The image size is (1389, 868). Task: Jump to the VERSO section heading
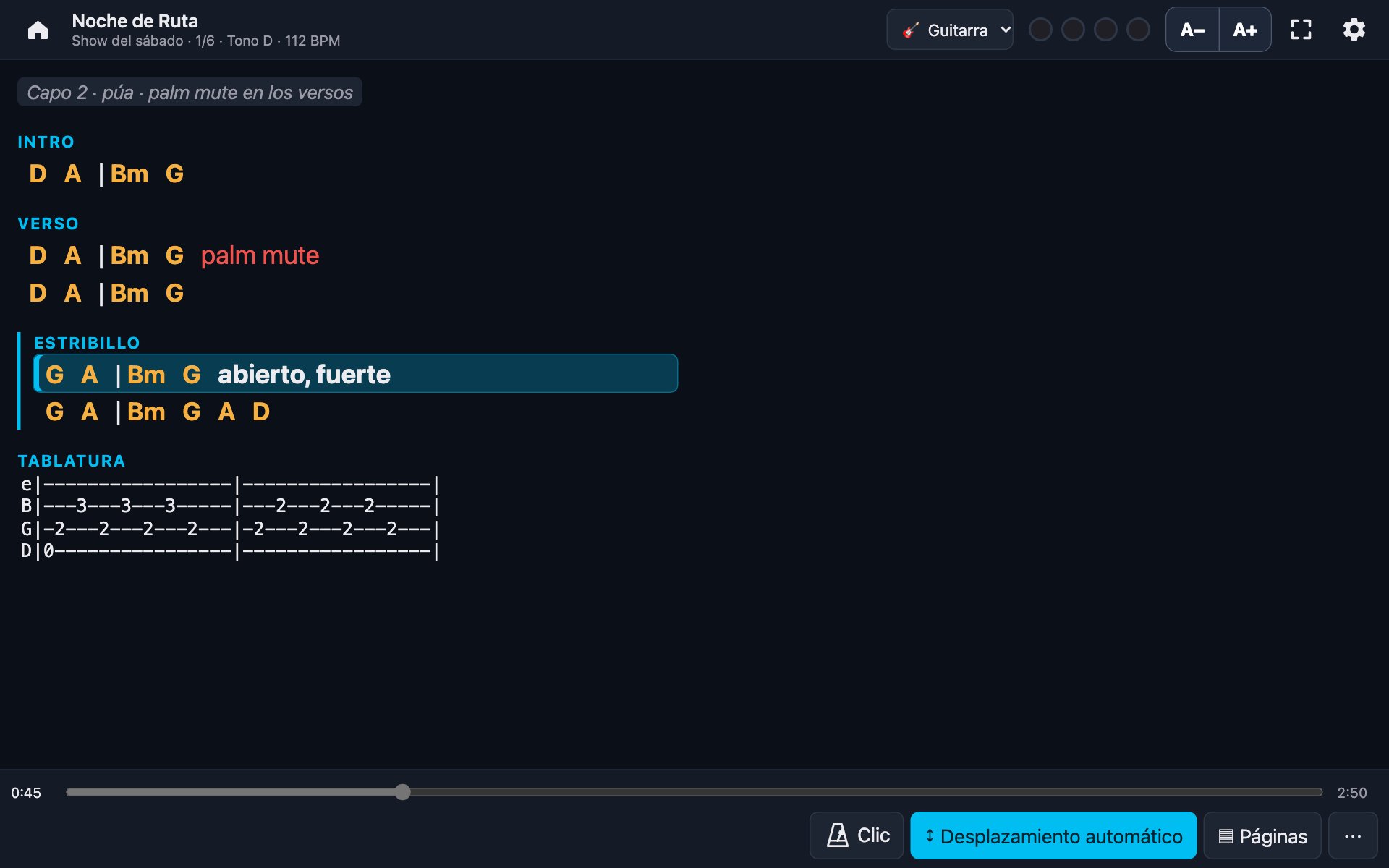(48, 224)
